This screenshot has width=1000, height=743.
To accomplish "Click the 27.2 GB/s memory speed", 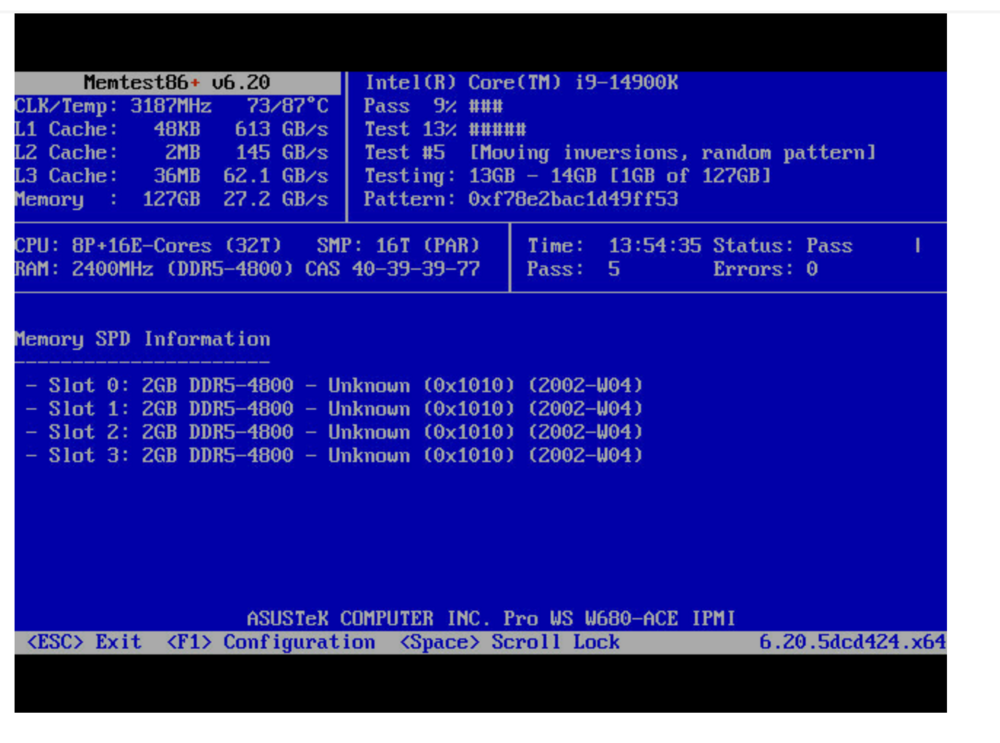I will click(x=276, y=199).
